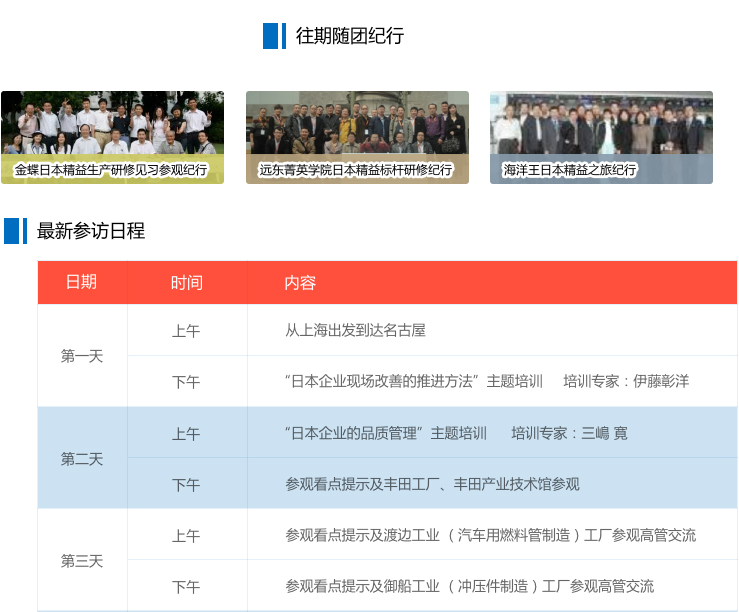Click the blue icon beside 最新参访日程
Screen dimensions: 739x612
click(15, 231)
